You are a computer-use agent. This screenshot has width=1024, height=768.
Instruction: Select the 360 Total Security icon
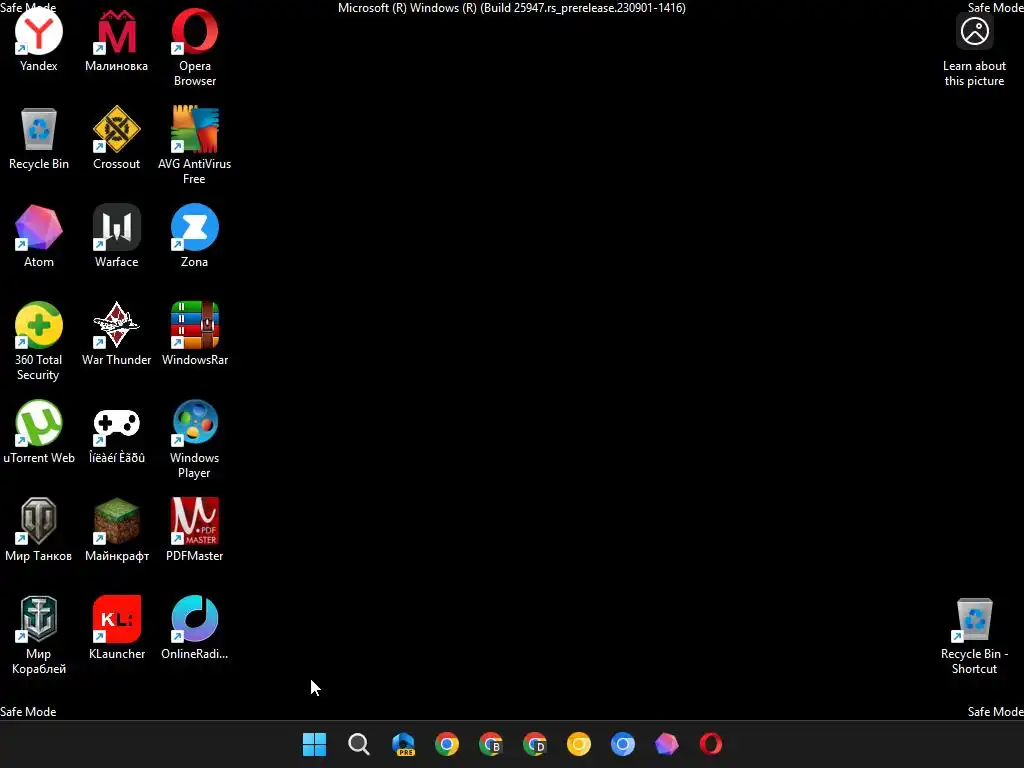39,325
